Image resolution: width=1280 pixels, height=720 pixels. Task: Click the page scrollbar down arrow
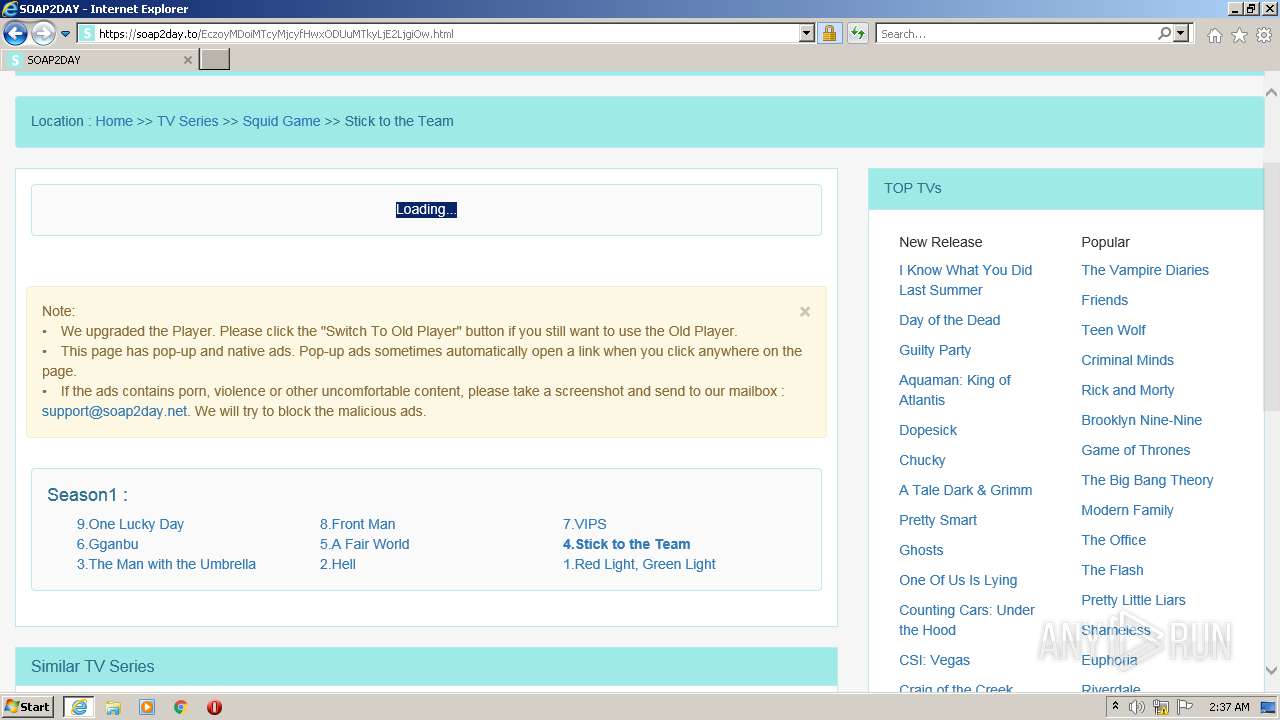1271,671
